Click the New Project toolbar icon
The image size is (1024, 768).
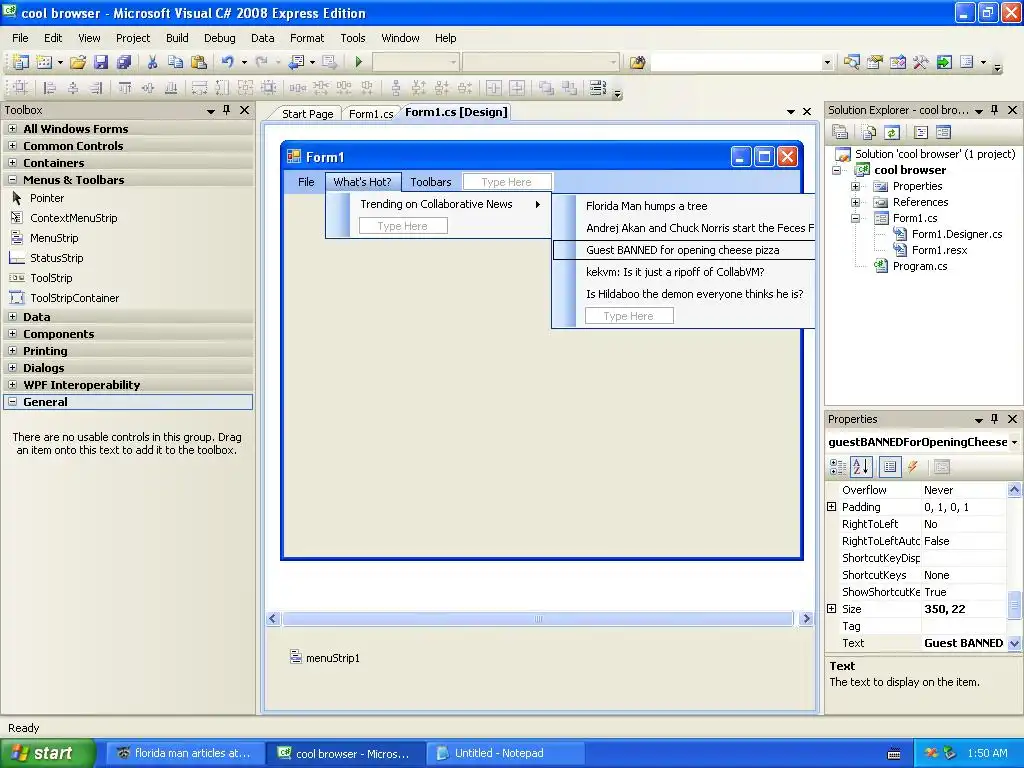coord(21,62)
